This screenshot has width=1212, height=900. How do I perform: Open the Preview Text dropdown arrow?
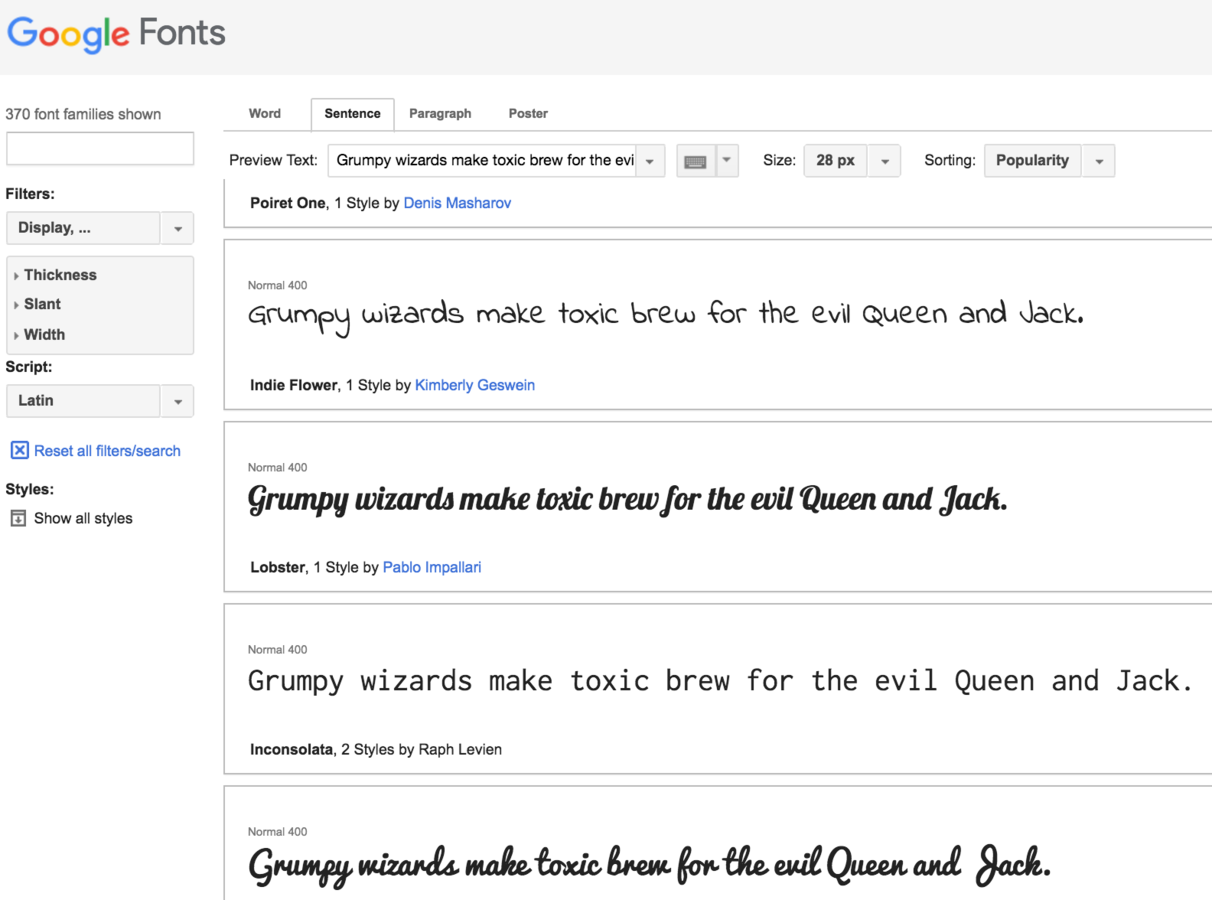[650, 161]
